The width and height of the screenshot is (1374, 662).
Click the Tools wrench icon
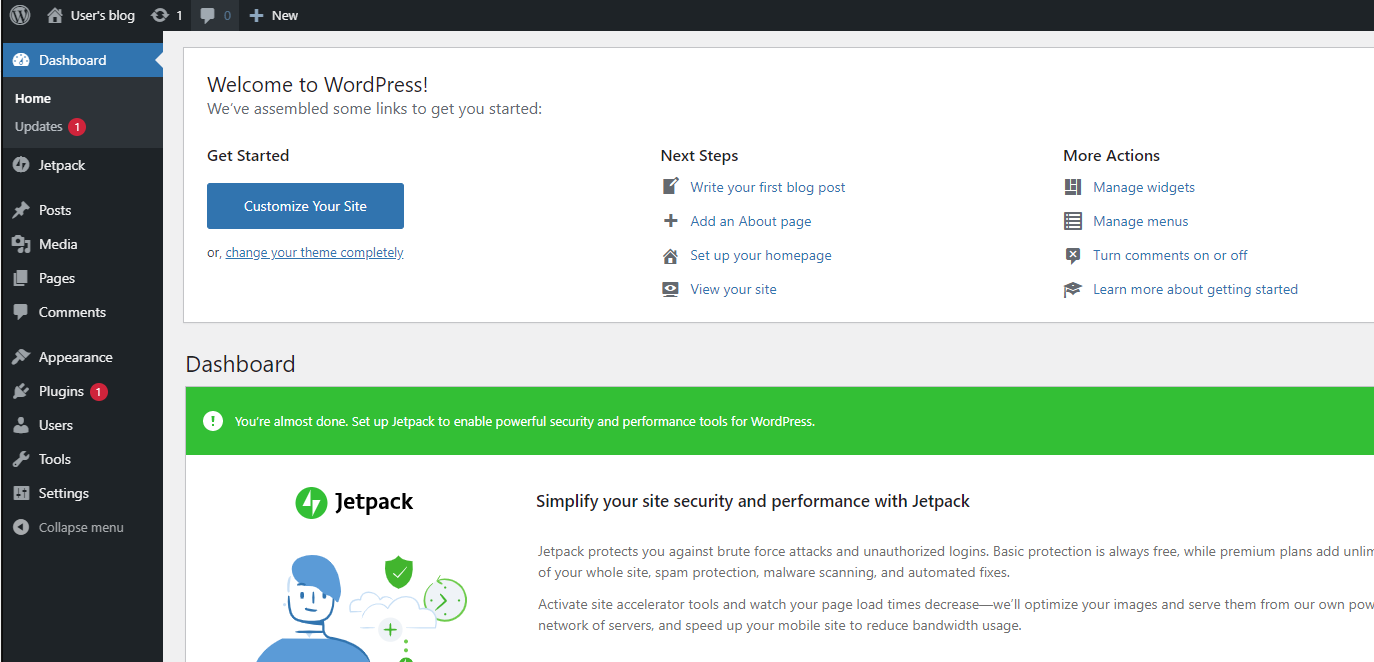pos(21,459)
